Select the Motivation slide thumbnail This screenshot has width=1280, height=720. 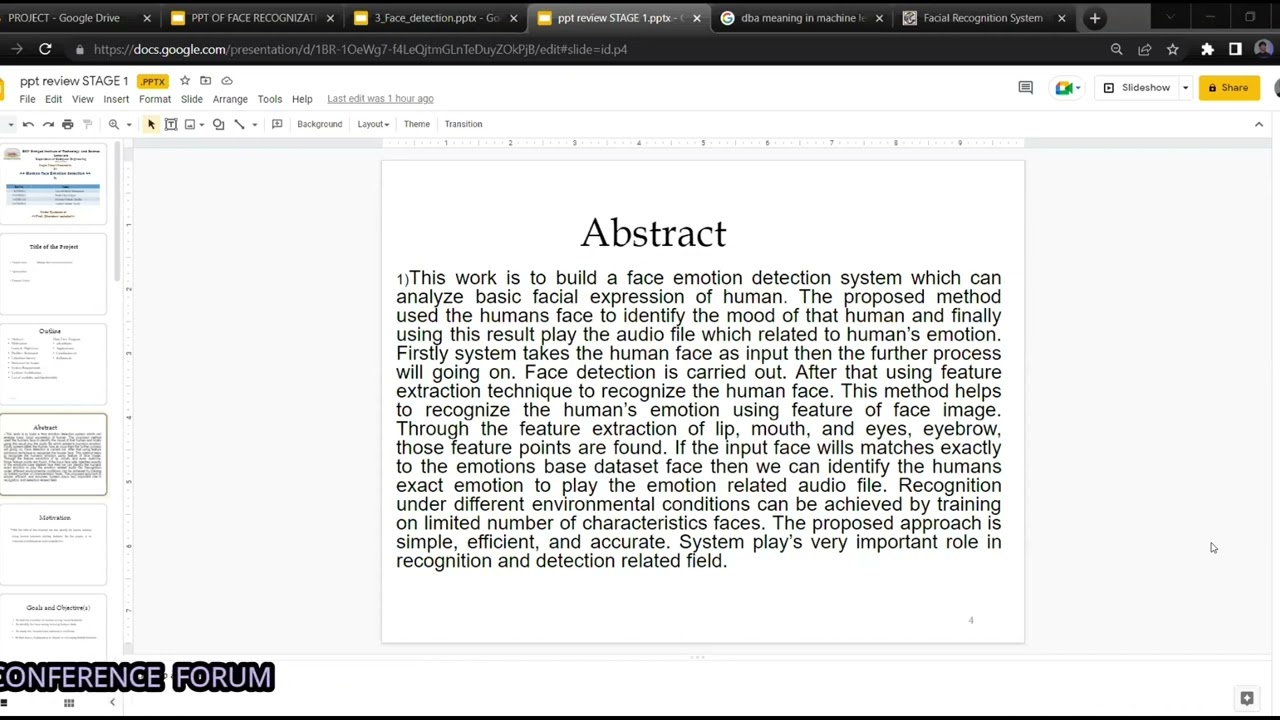[54, 545]
